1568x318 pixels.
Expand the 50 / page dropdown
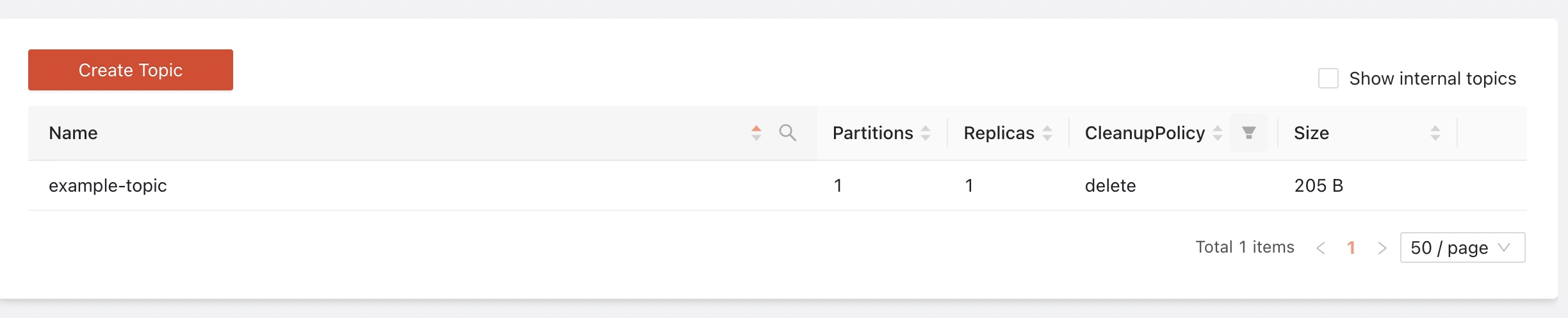pos(1462,247)
